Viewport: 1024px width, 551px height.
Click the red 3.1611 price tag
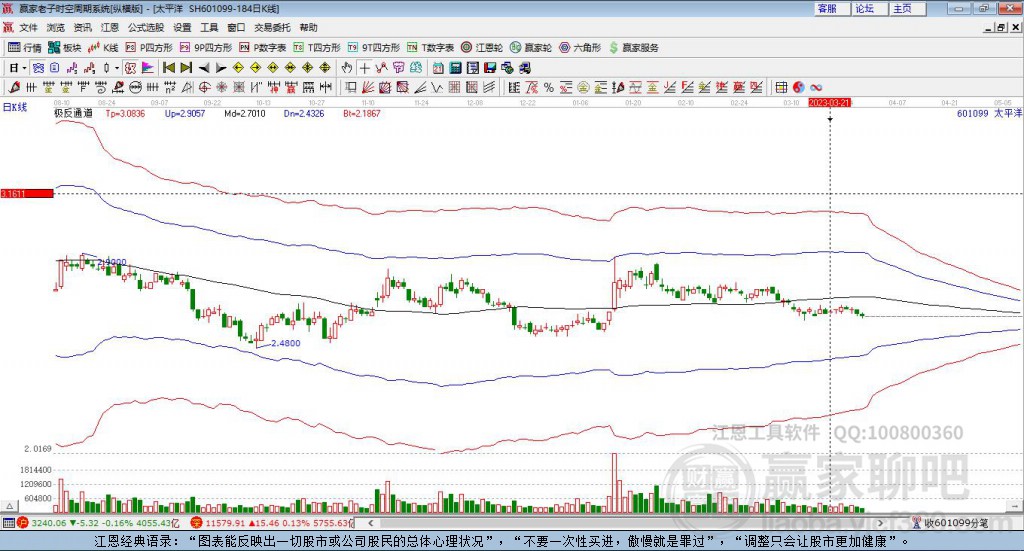click(27, 193)
